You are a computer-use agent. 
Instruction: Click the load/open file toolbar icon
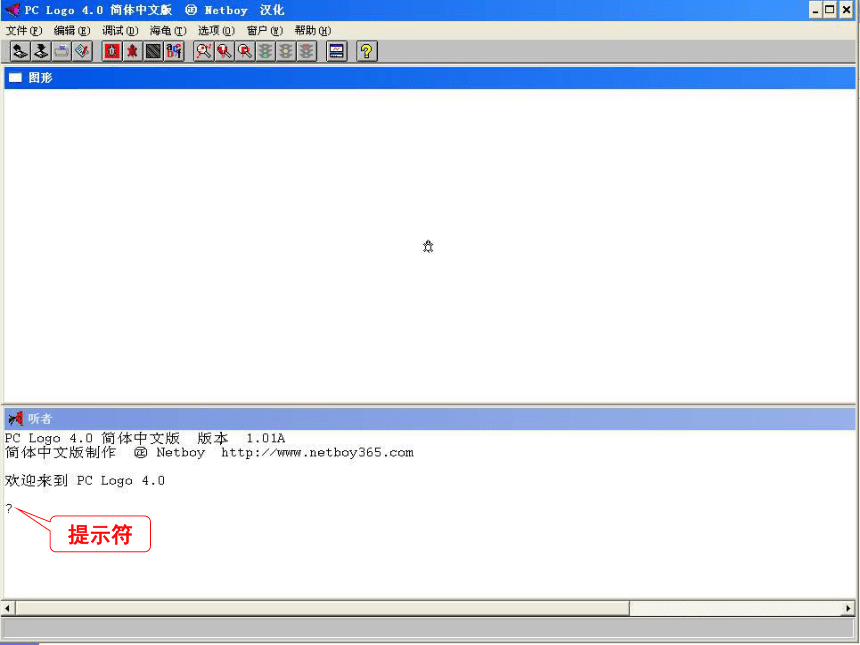[20, 52]
